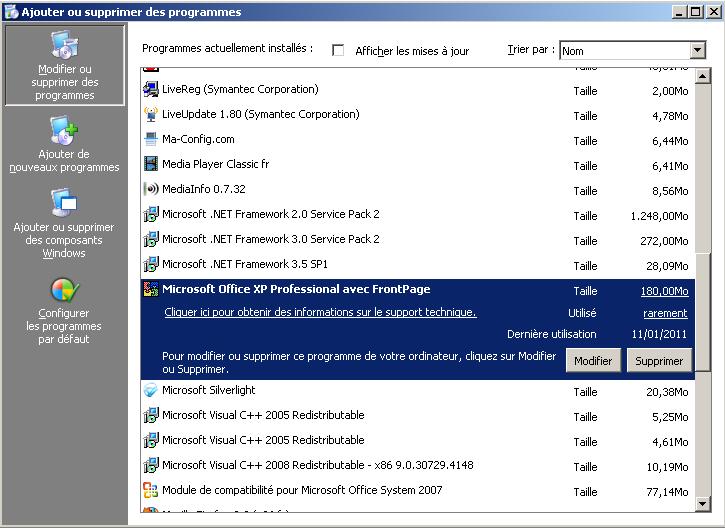The height and width of the screenshot is (528, 725).
Task: Click the Modifier button
Action: pyautogui.click(x=593, y=361)
